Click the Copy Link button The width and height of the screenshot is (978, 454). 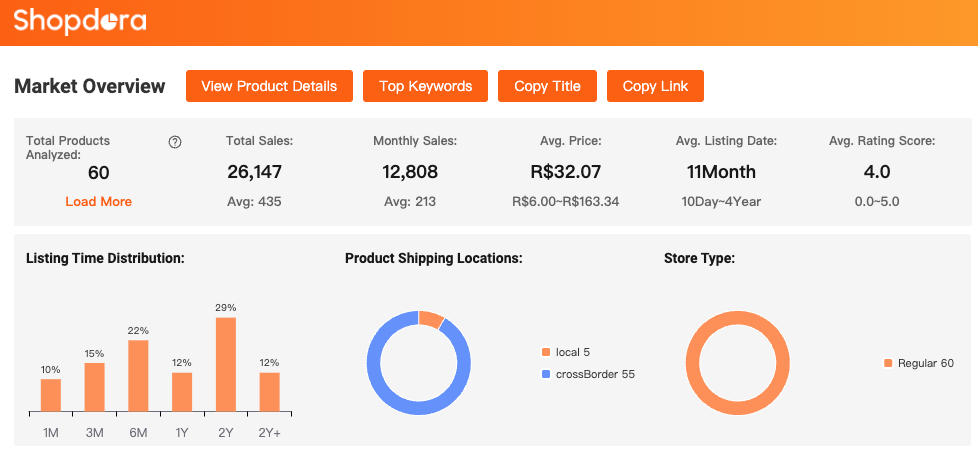655,86
